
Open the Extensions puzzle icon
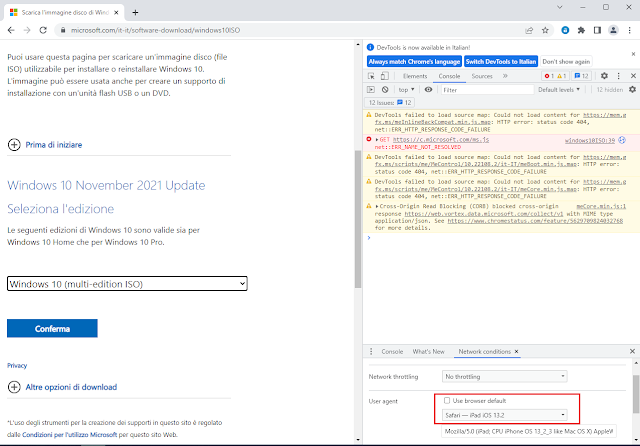581,30
